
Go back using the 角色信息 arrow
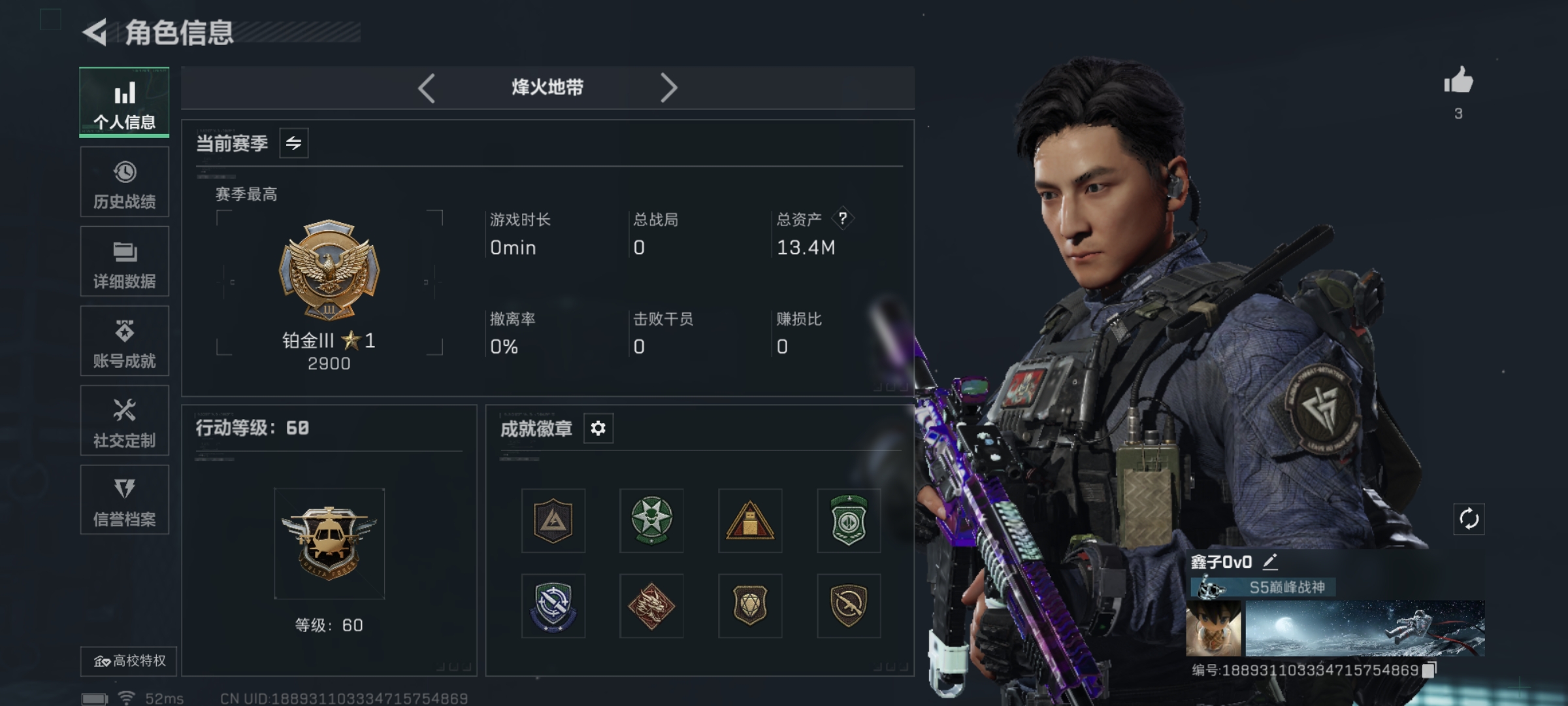(95, 32)
